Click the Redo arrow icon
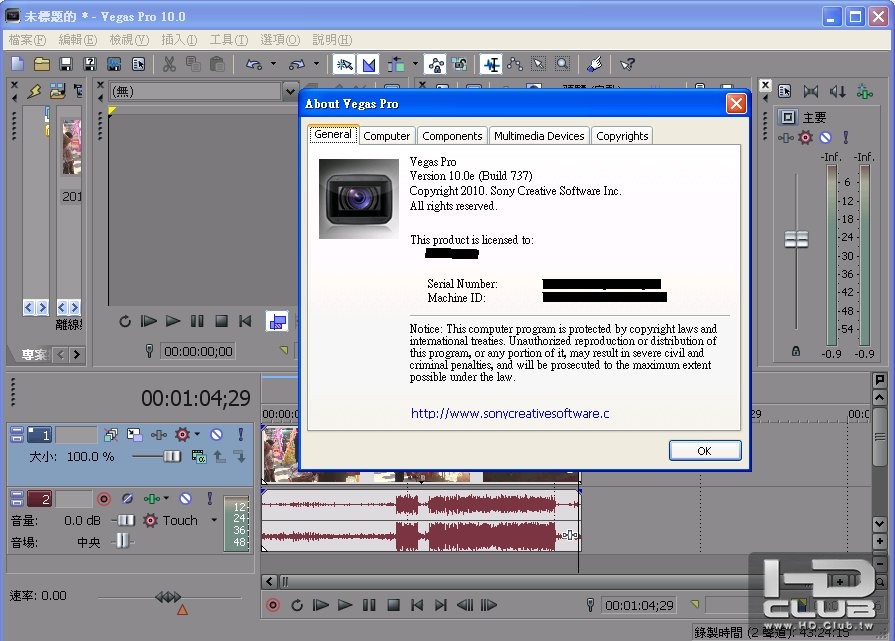Image resolution: width=895 pixels, height=641 pixels. [x=297, y=64]
